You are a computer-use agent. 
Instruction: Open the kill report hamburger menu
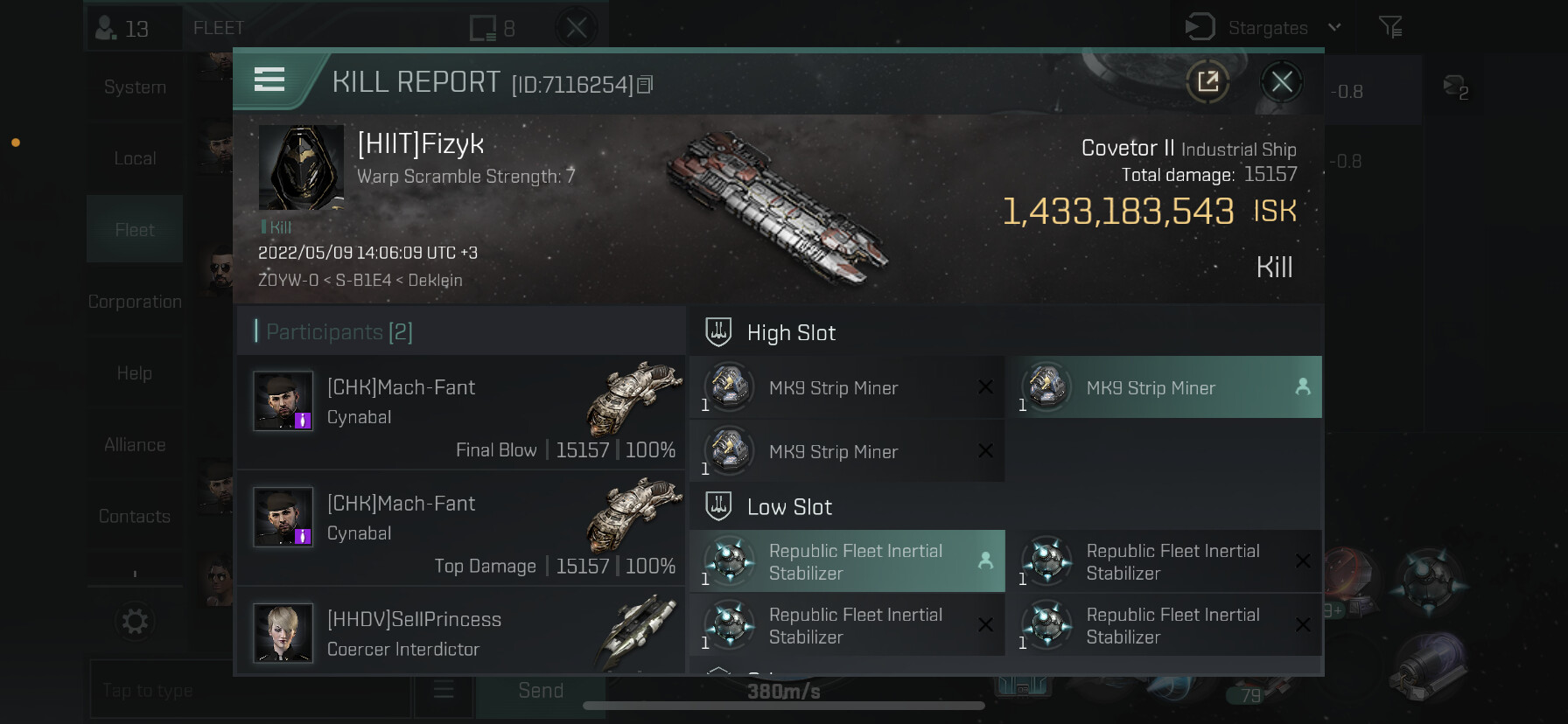[269, 80]
